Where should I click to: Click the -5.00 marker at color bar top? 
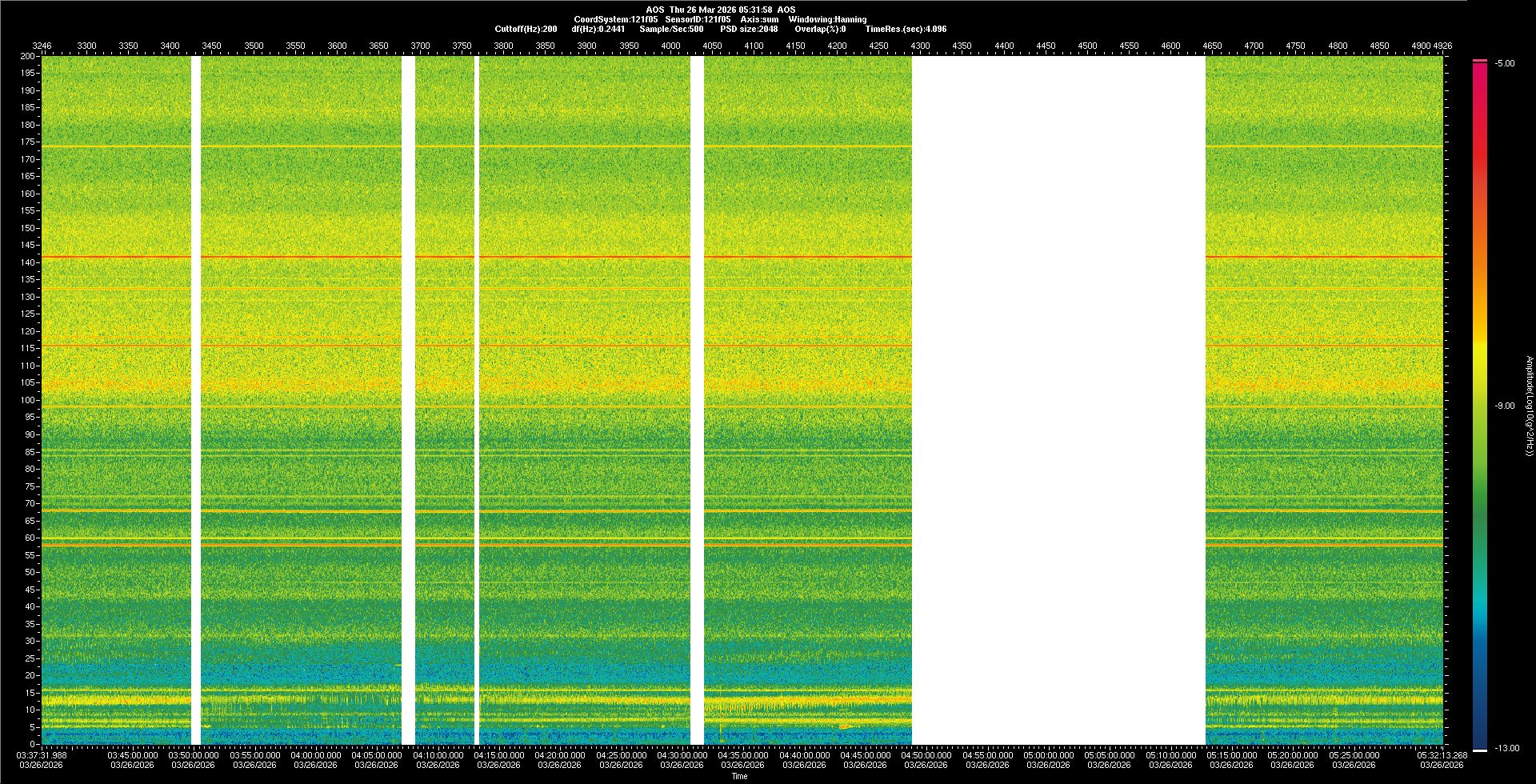pyautogui.click(x=1505, y=64)
